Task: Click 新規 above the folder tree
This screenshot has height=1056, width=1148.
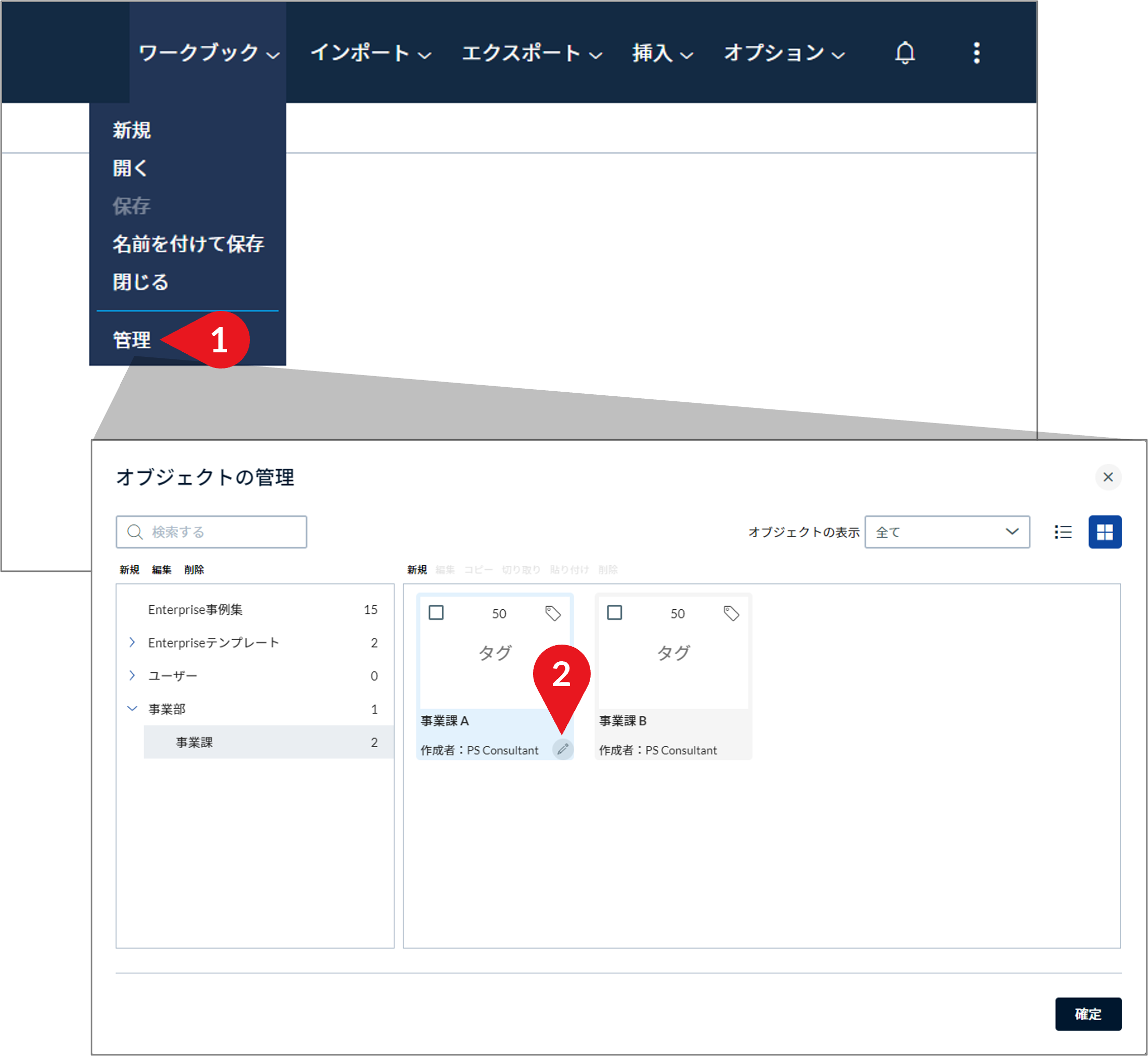Action: (x=129, y=569)
